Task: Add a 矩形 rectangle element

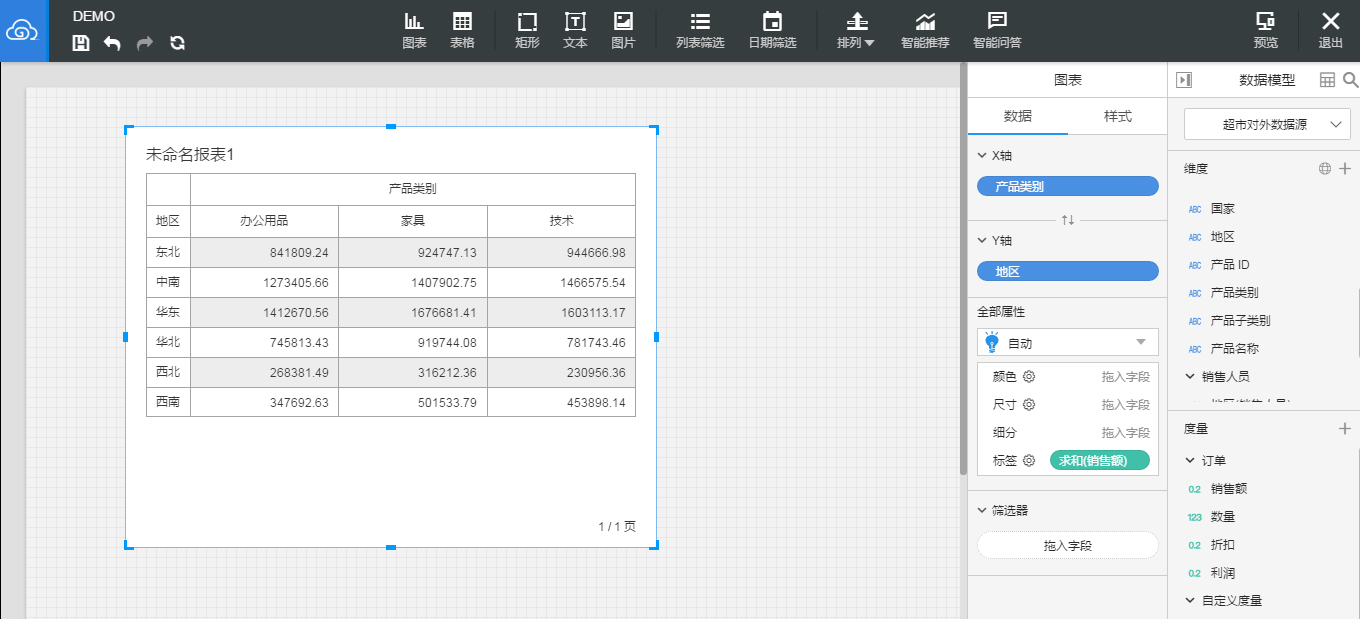Action: point(527,31)
